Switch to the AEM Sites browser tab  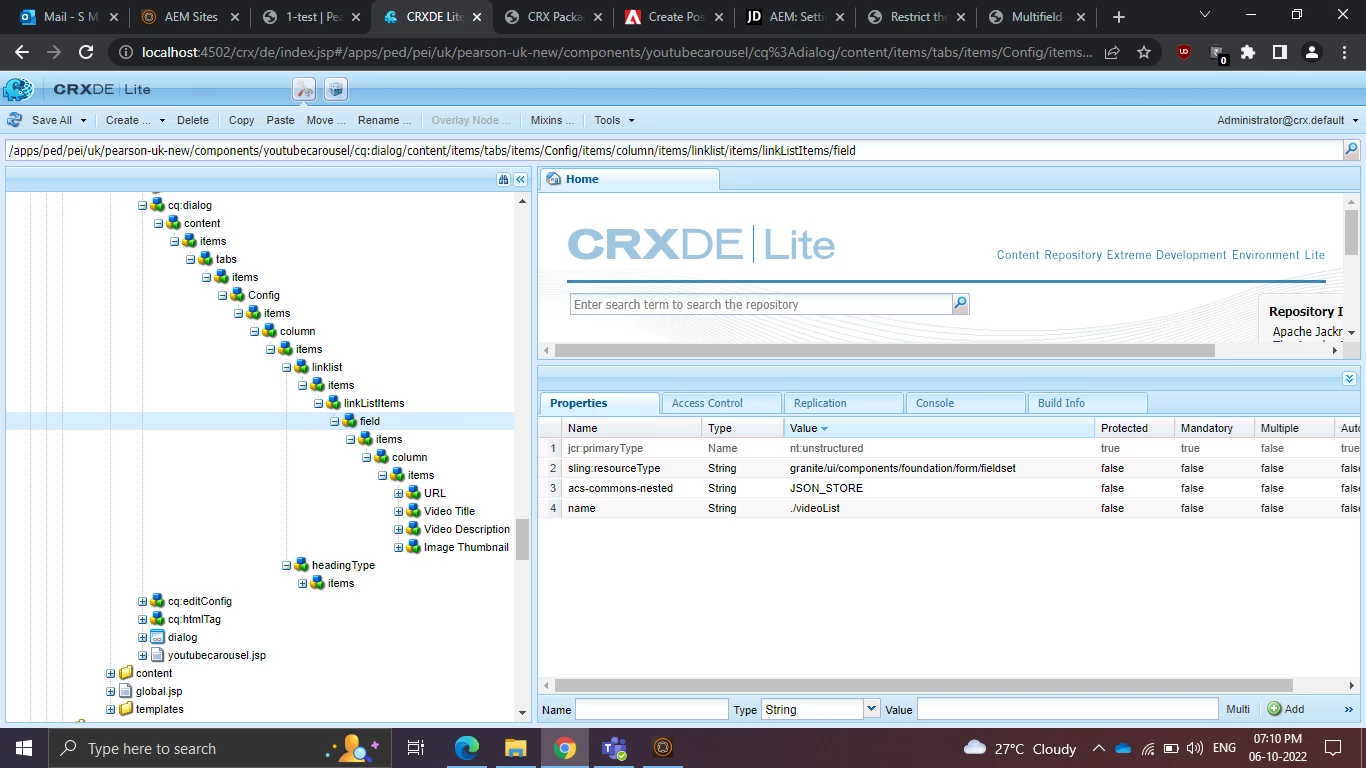[x=191, y=17]
